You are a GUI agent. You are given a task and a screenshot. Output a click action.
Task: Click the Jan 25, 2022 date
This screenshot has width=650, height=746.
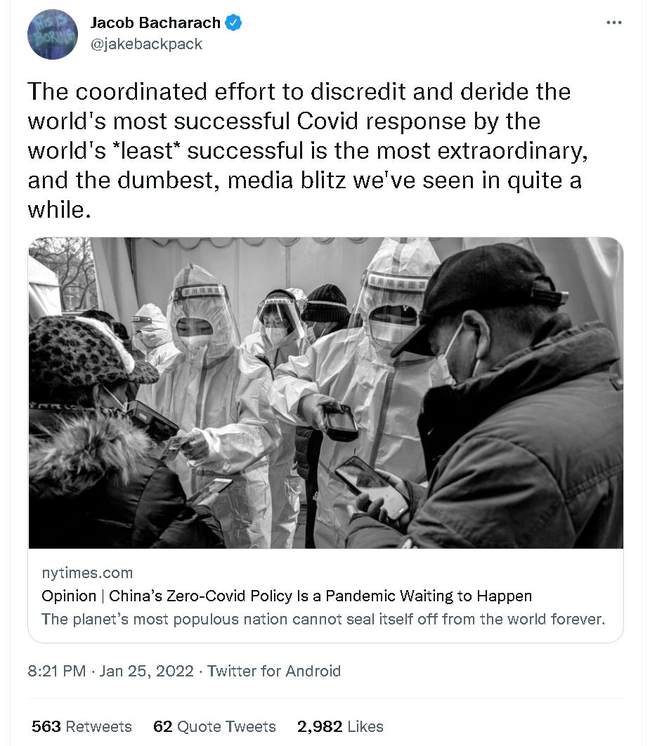point(147,671)
